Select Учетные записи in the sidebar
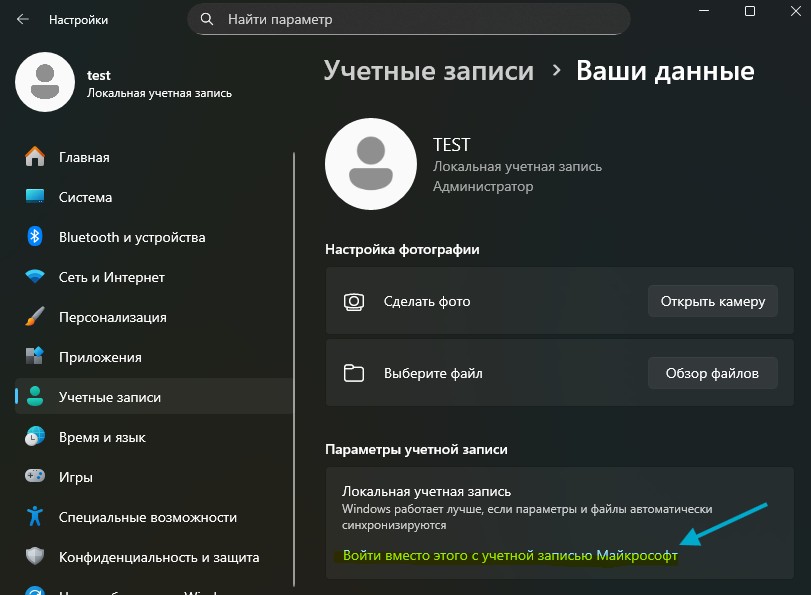This screenshot has width=811, height=595. 110,397
